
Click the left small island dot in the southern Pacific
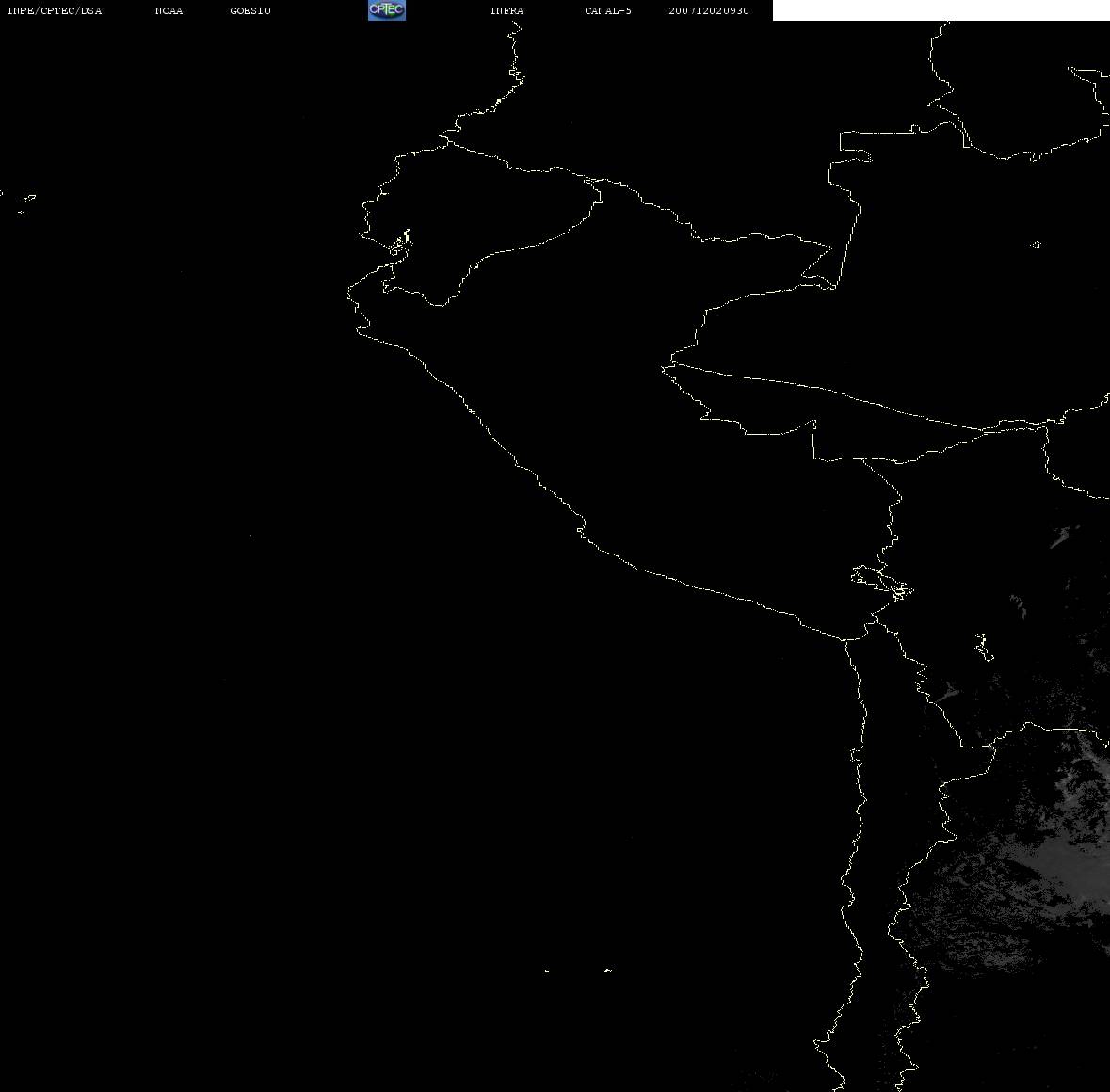pos(547,970)
